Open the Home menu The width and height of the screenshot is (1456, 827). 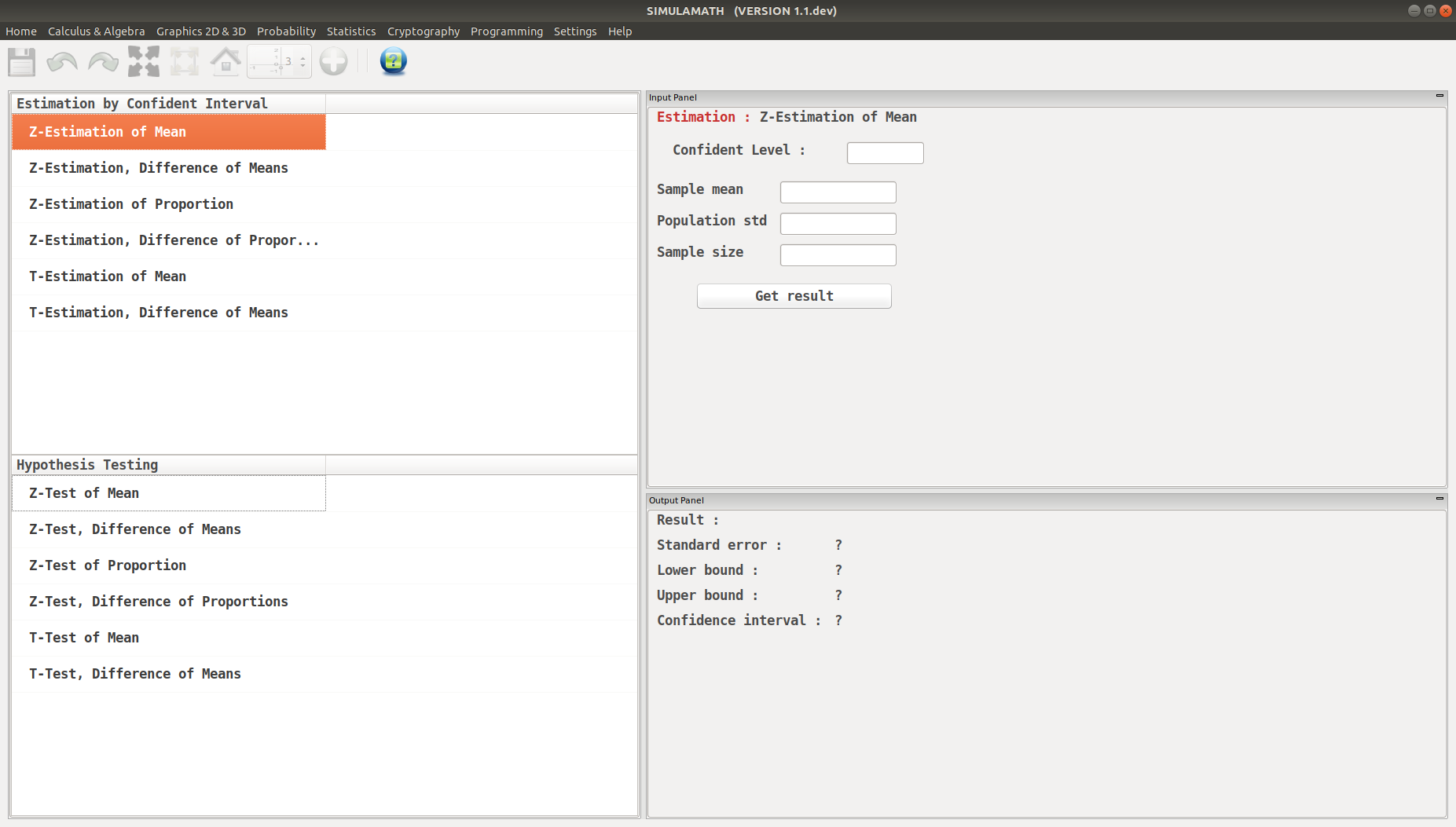pyautogui.click(x=21, y=31)
